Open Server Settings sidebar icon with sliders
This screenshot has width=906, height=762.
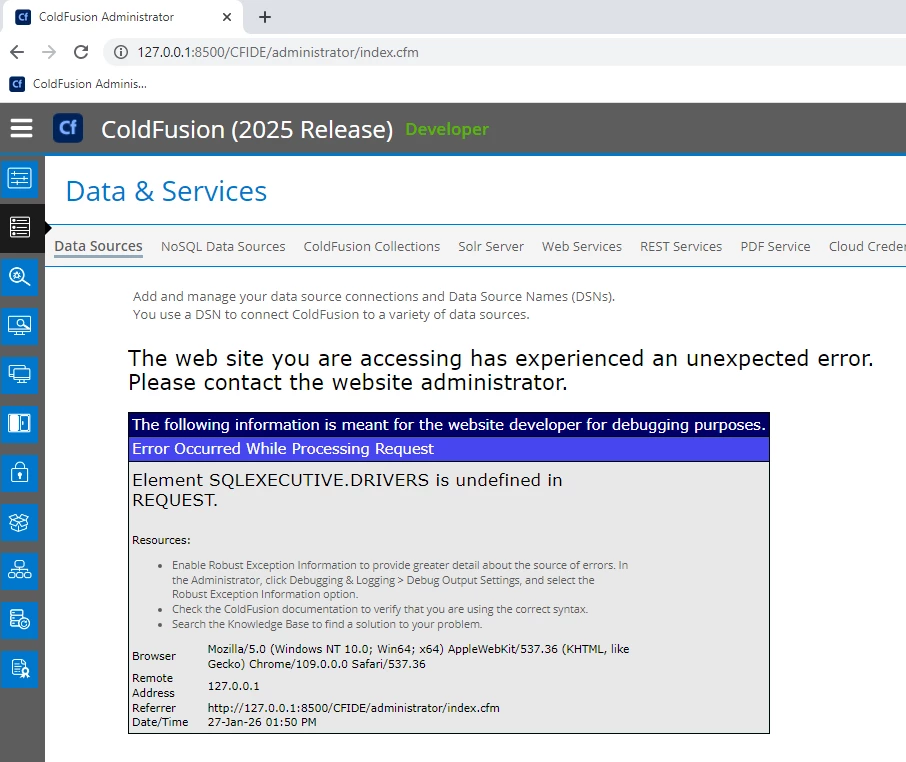20,178
